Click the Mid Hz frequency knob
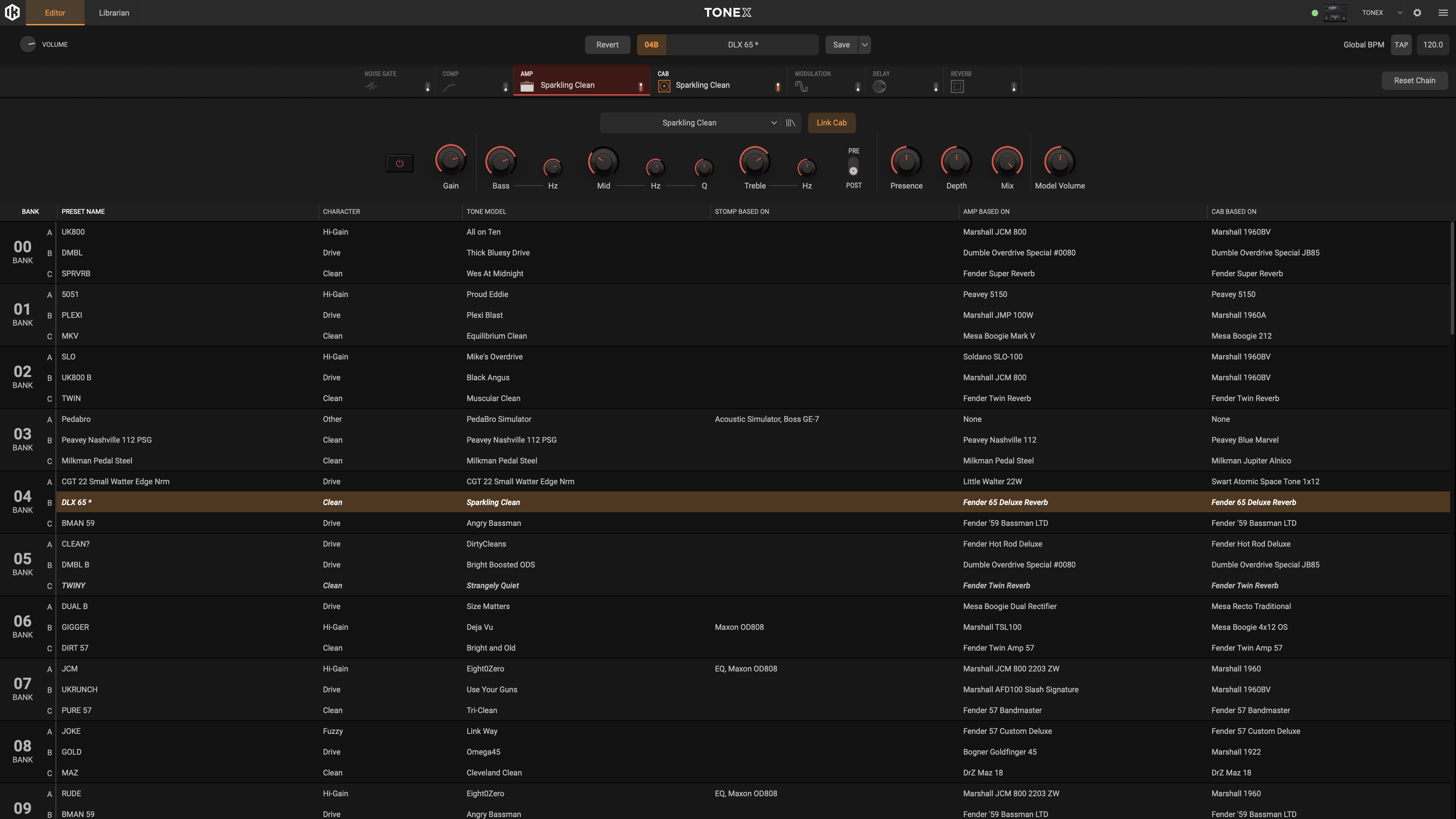The width and height of the screenshot is (1456, 819). point(656,168)
